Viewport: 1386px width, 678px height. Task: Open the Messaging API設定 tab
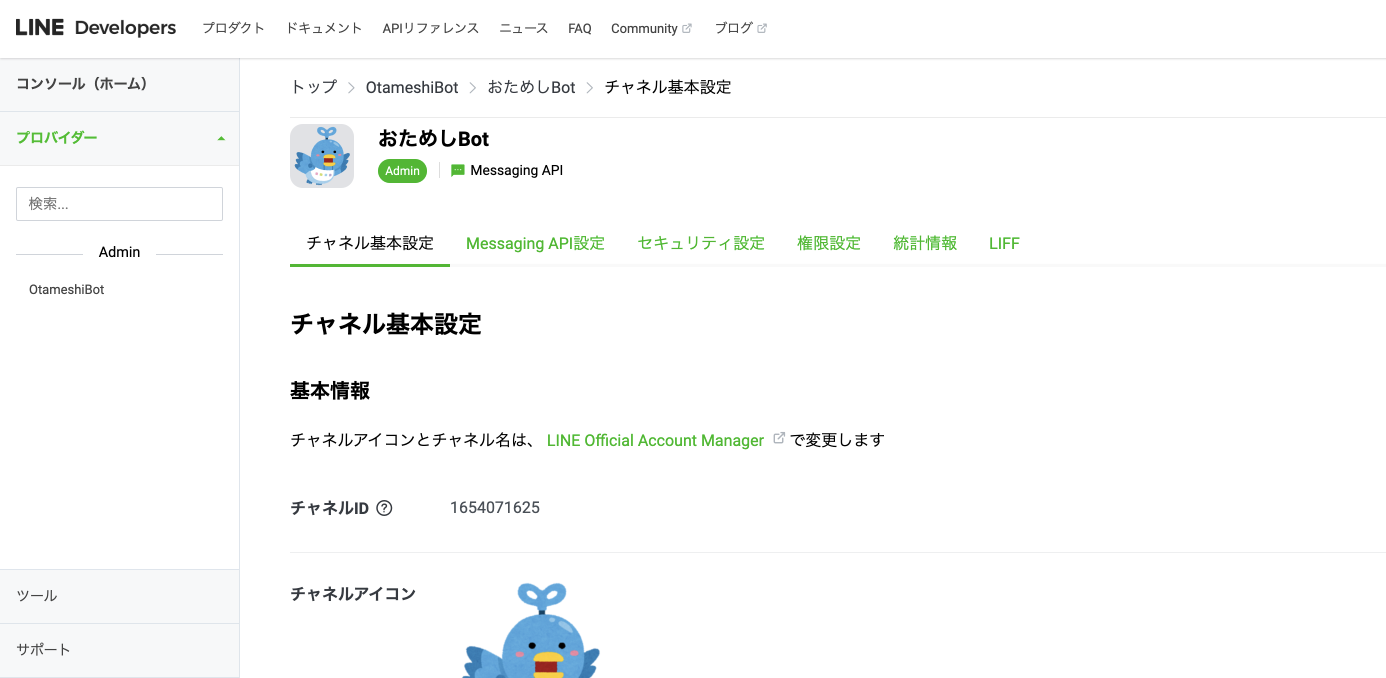[x=535, y=243]
